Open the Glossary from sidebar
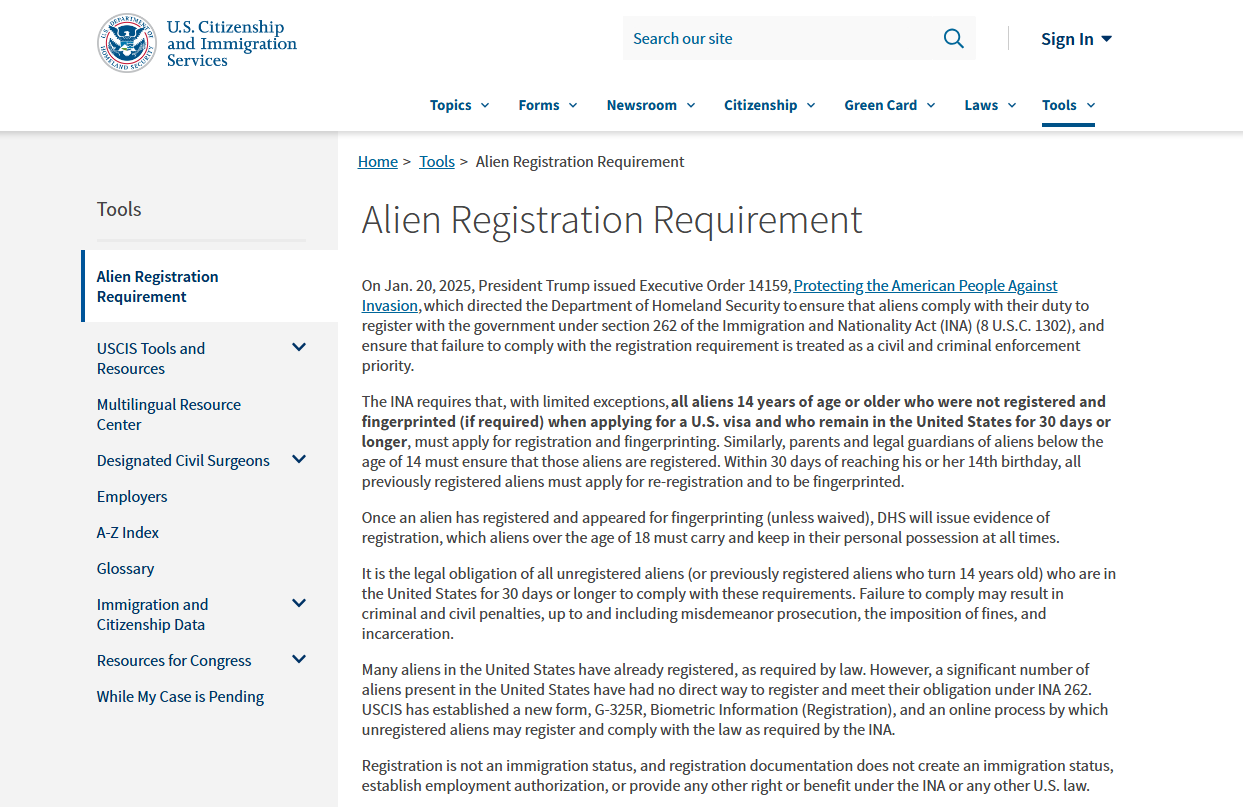The width and height of the screenshot is (1243, 807). click(x=125, y=568)
